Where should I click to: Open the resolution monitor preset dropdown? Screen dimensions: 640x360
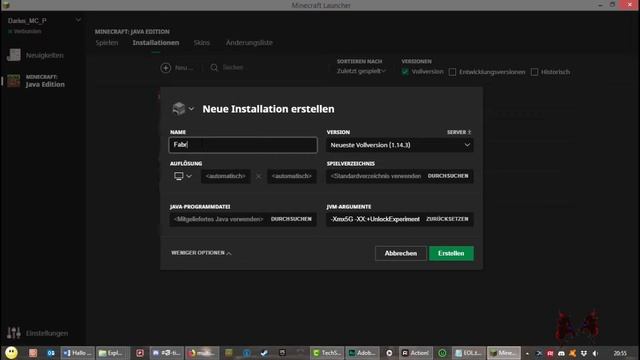[182, 176]
